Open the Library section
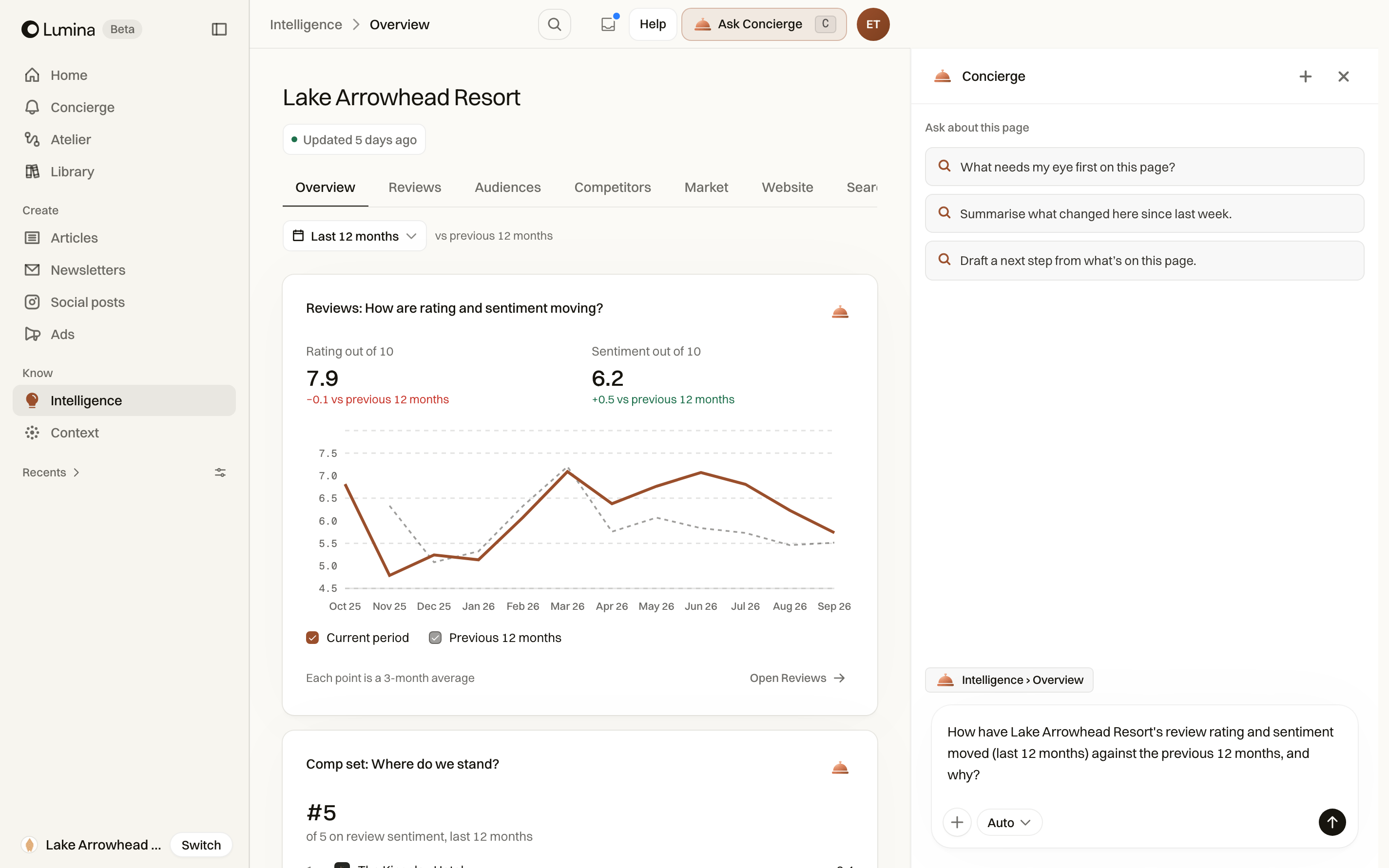Screen dimensions: 1389x868 pos(124,171)
